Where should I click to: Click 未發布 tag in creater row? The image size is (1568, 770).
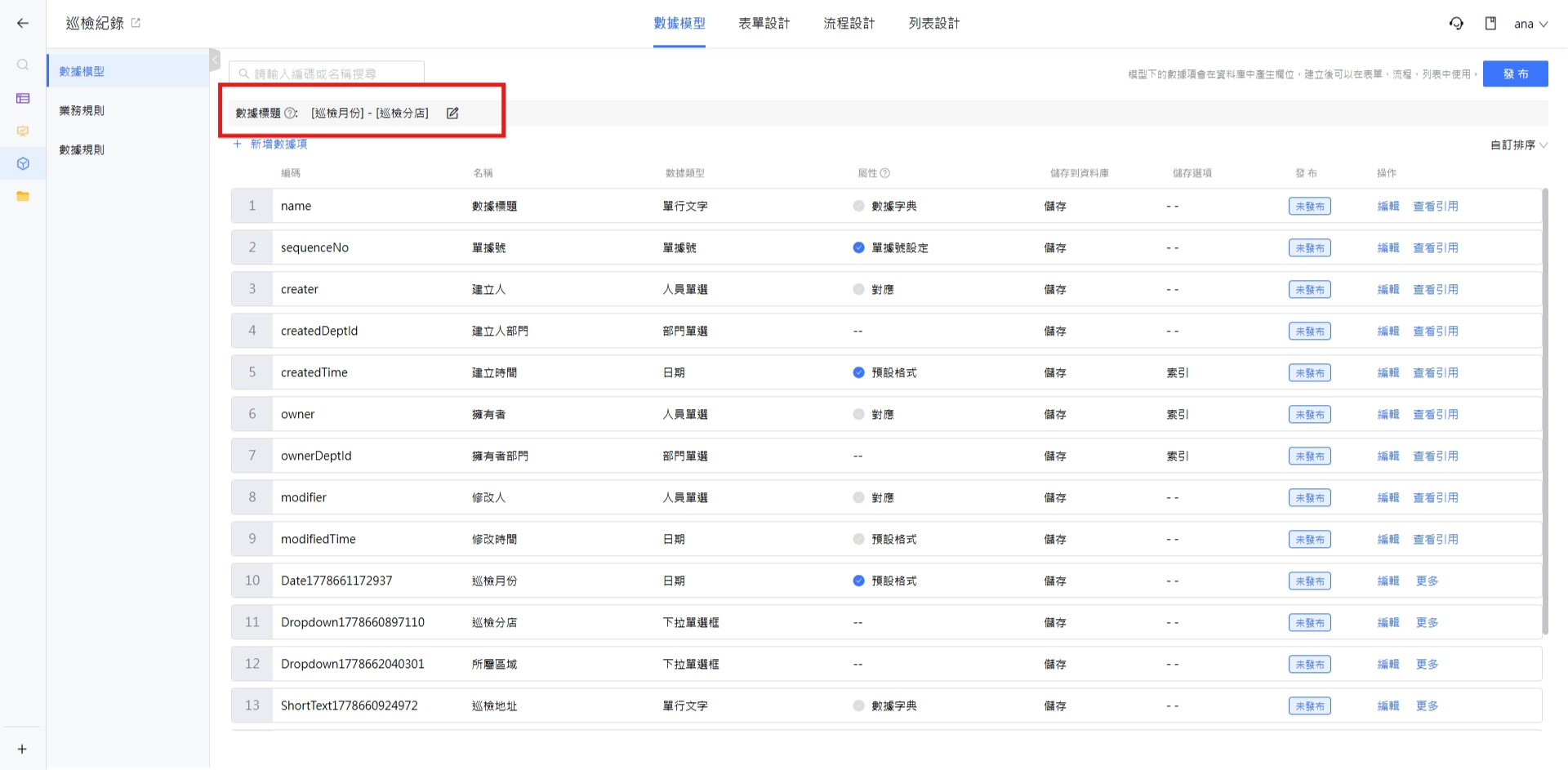1310,289
